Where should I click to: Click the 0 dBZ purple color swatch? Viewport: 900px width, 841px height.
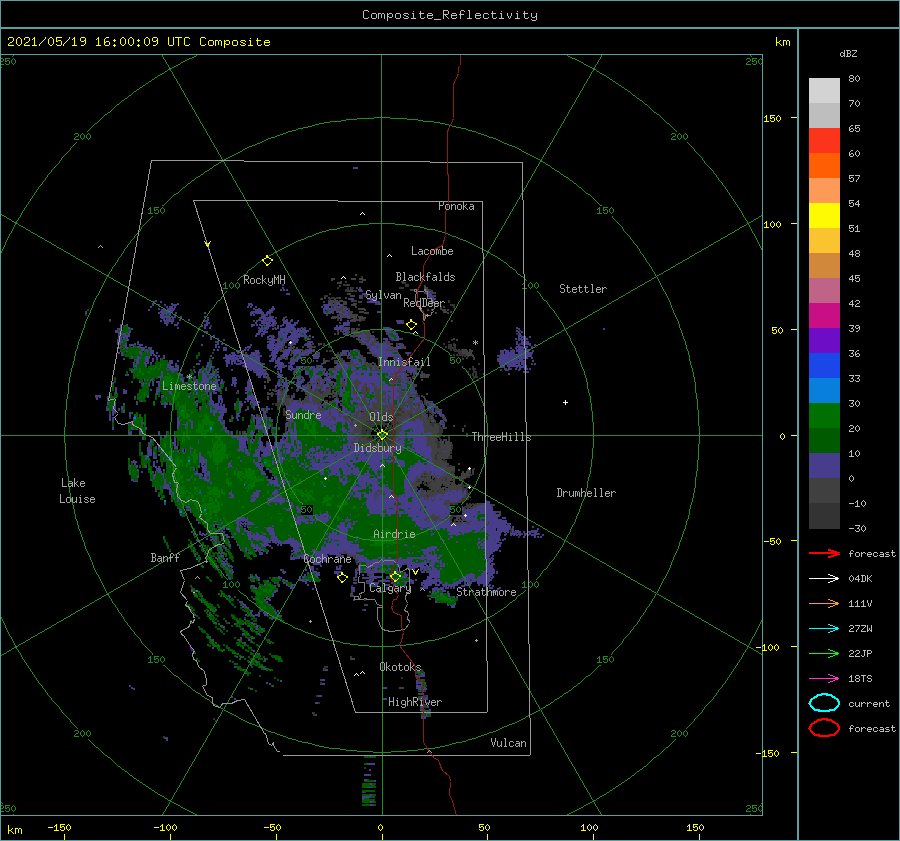[824, 465]
